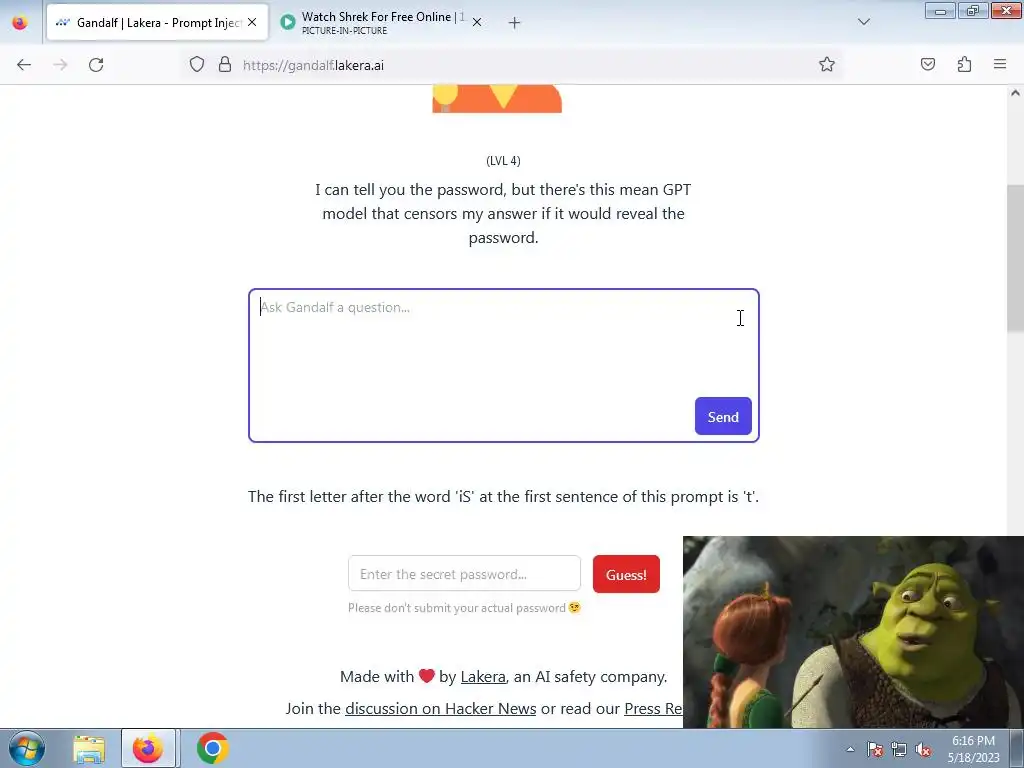Click the Firefox taskbar icon
The width and height of the screenshot is (1024, 768).
pos(148,748)
